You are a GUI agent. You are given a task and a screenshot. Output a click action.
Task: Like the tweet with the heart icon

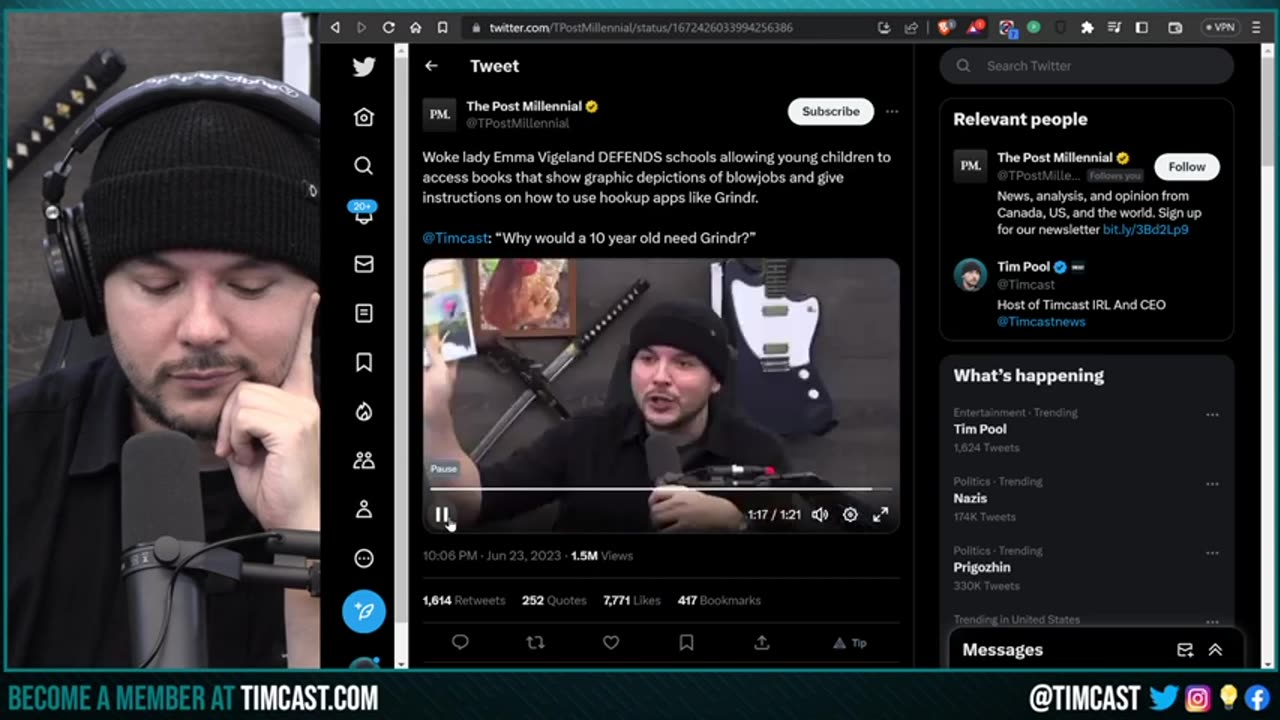(x=611, y=642)
